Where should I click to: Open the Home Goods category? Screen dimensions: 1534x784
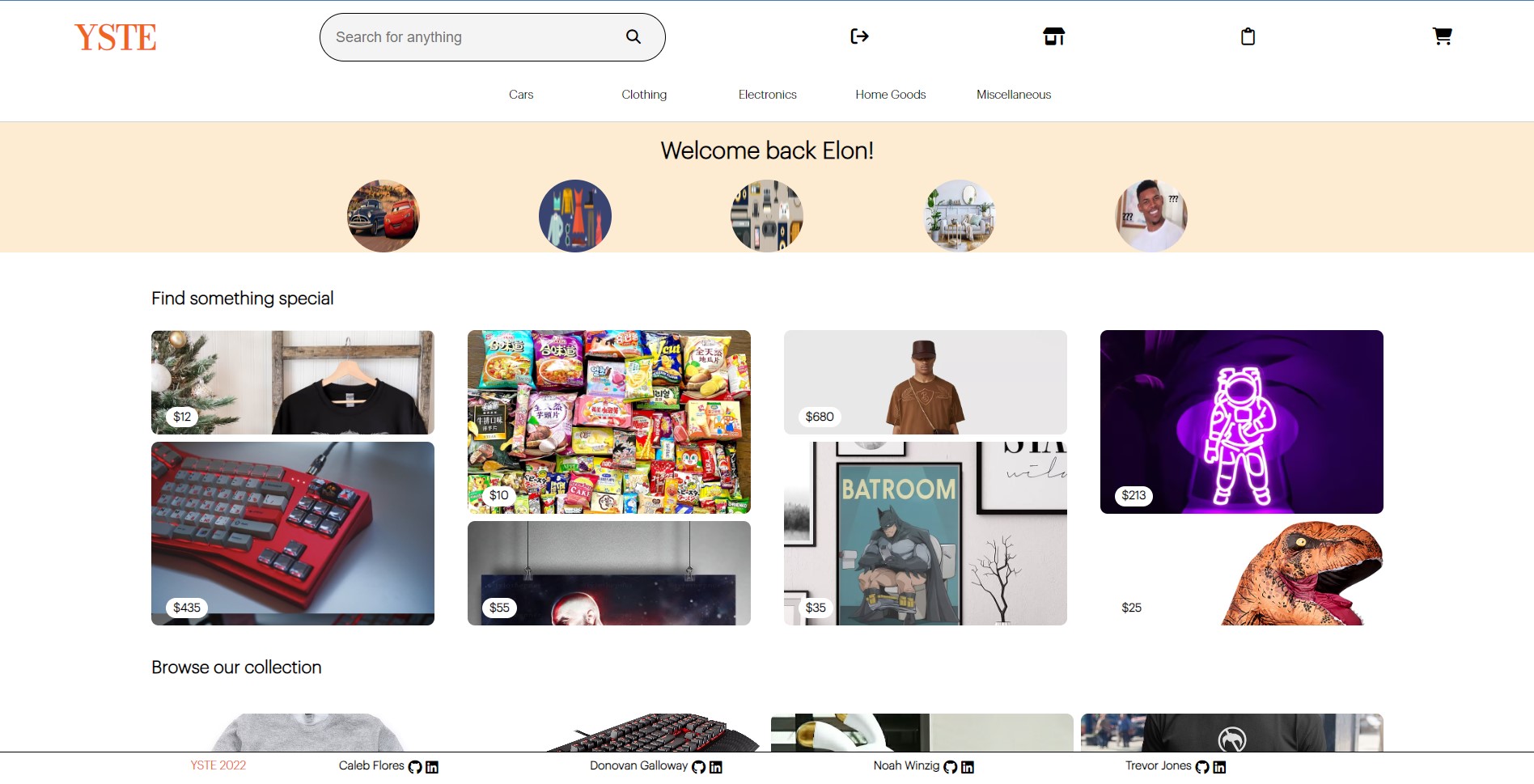tap(890, 95)
